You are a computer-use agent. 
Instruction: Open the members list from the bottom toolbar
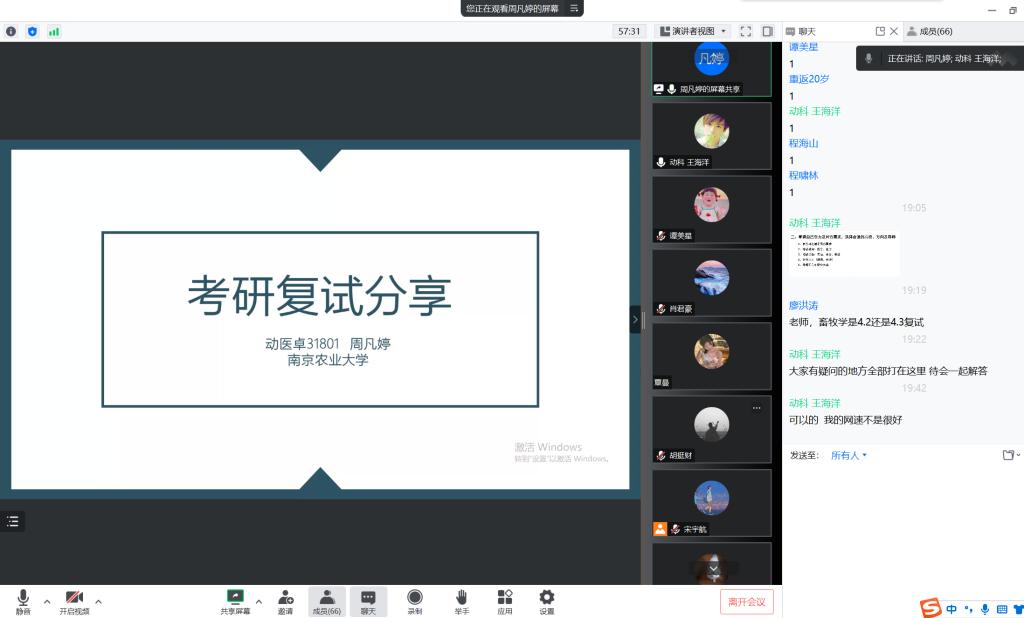pyautogui.click(x=327, y=598)
